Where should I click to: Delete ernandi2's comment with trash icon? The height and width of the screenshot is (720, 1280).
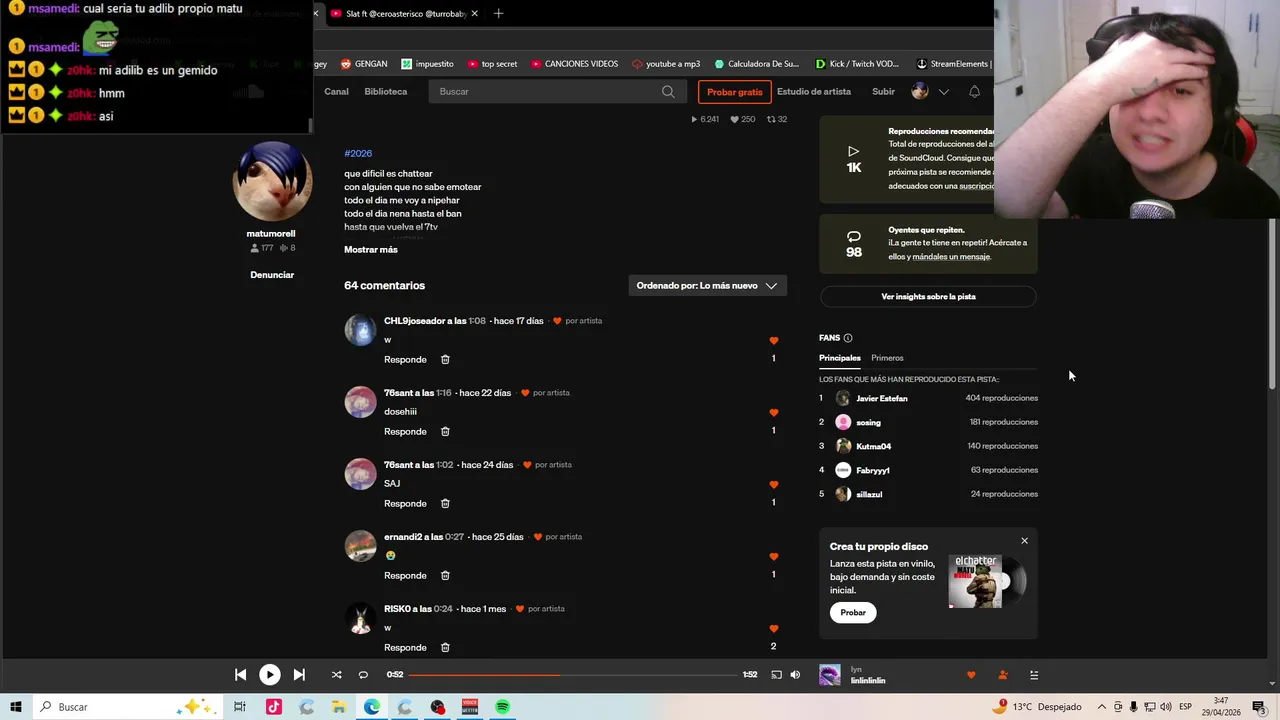pyautogui.click(x=445, y=576)
